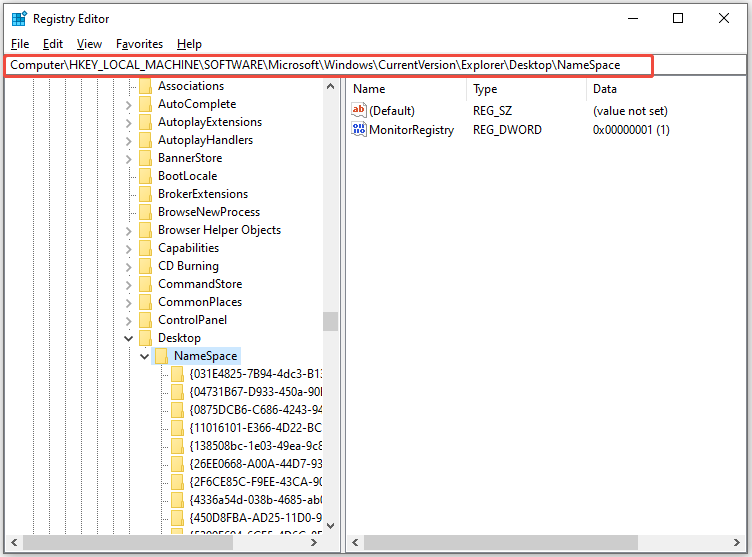Click the BannerStore folder icon
752x557 pixels.
pyautogui.click(x=145, y=158)
